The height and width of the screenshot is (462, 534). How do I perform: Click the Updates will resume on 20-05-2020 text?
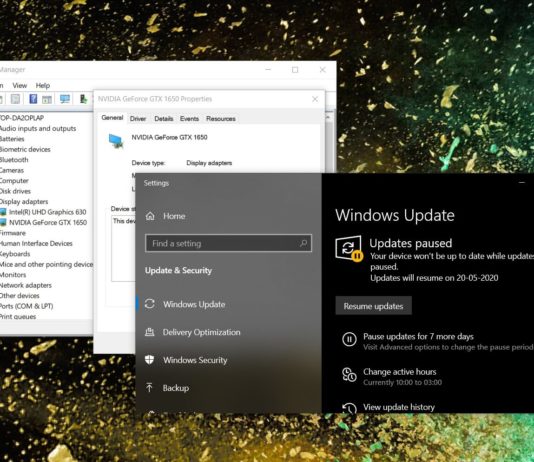(434, 278)
